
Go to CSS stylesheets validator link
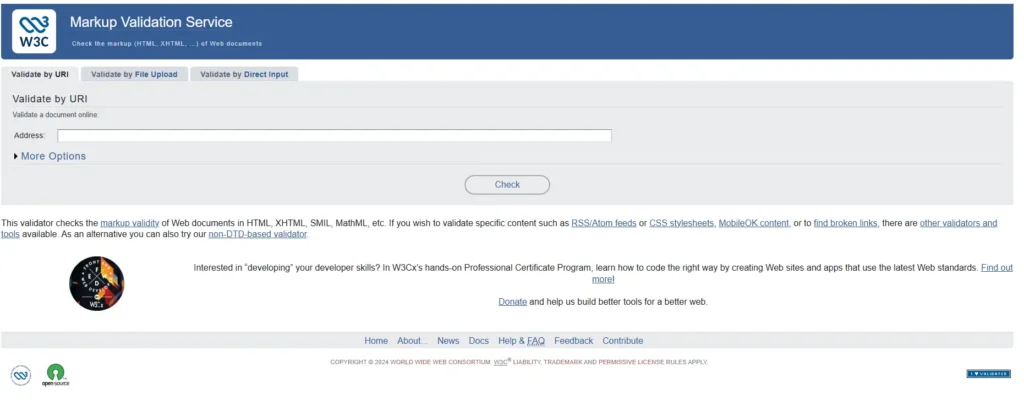point(682,223)
